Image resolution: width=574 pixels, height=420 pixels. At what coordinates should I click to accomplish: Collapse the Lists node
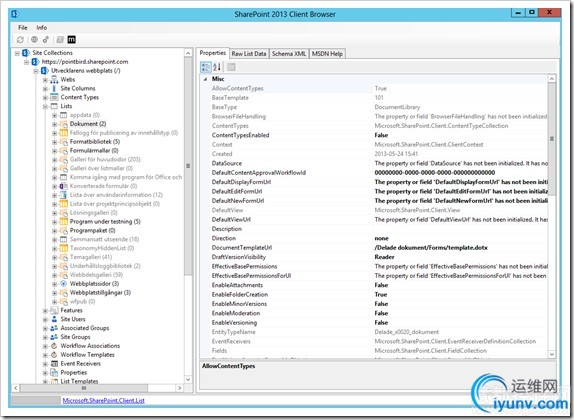(x=45, y=106)
